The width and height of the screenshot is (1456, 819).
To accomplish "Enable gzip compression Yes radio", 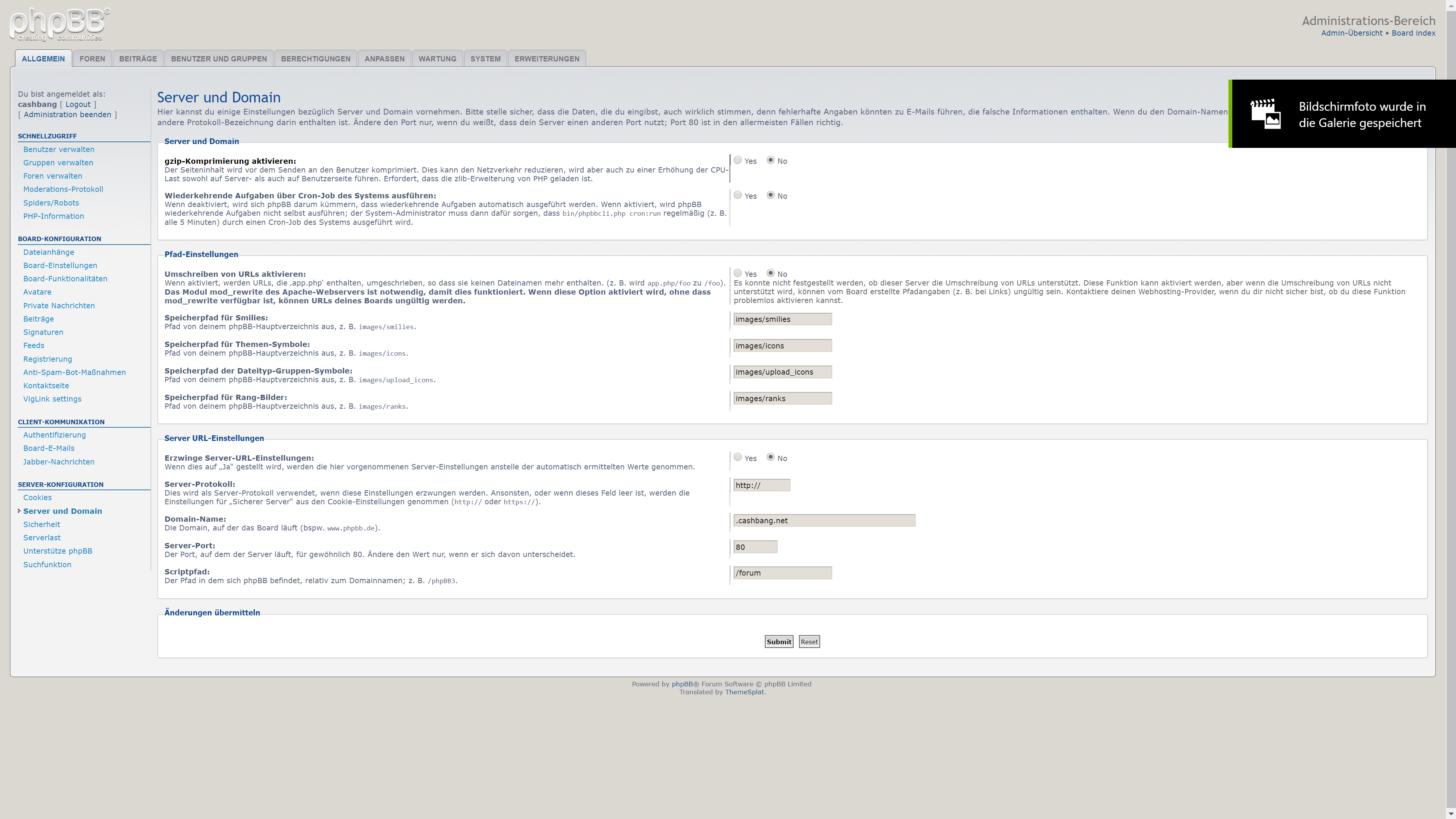I will [x=737, y=160].
